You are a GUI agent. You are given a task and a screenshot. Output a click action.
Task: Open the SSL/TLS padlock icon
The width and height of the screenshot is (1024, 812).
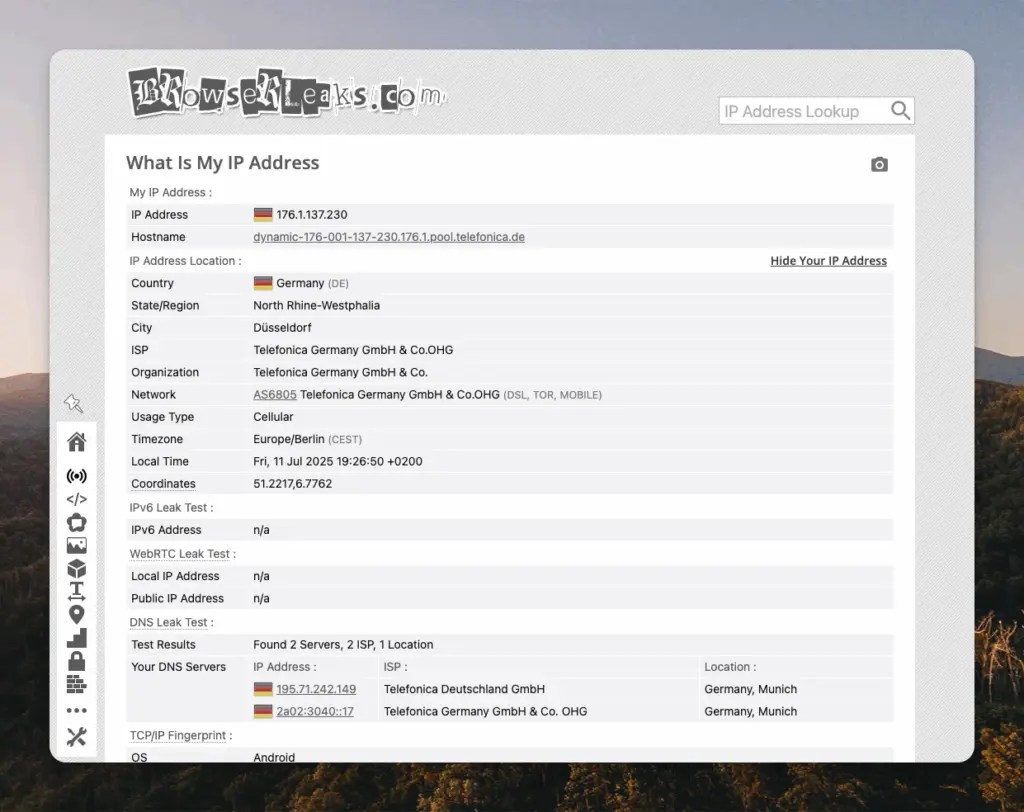click(x=77, y=661)
